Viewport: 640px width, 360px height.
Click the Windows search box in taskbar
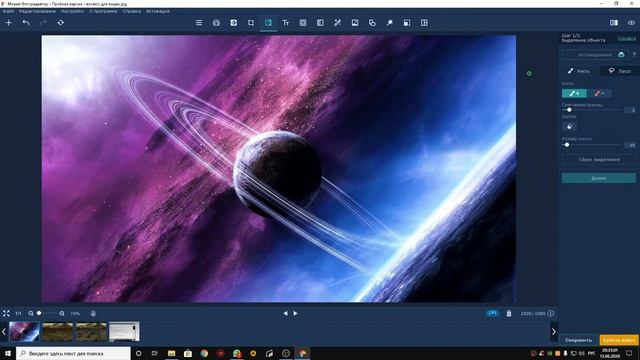point(73,353)
